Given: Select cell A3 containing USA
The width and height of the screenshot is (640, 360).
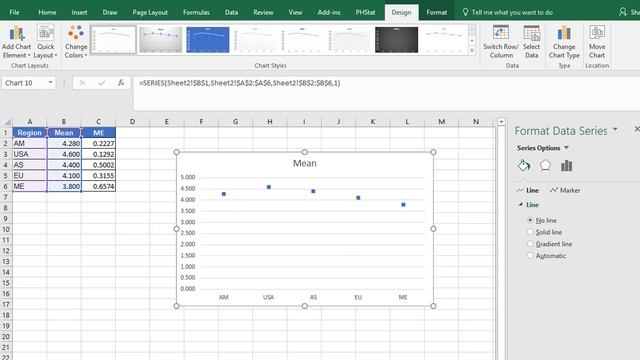Looking at the screenshot, I should [x=29, y=154].
